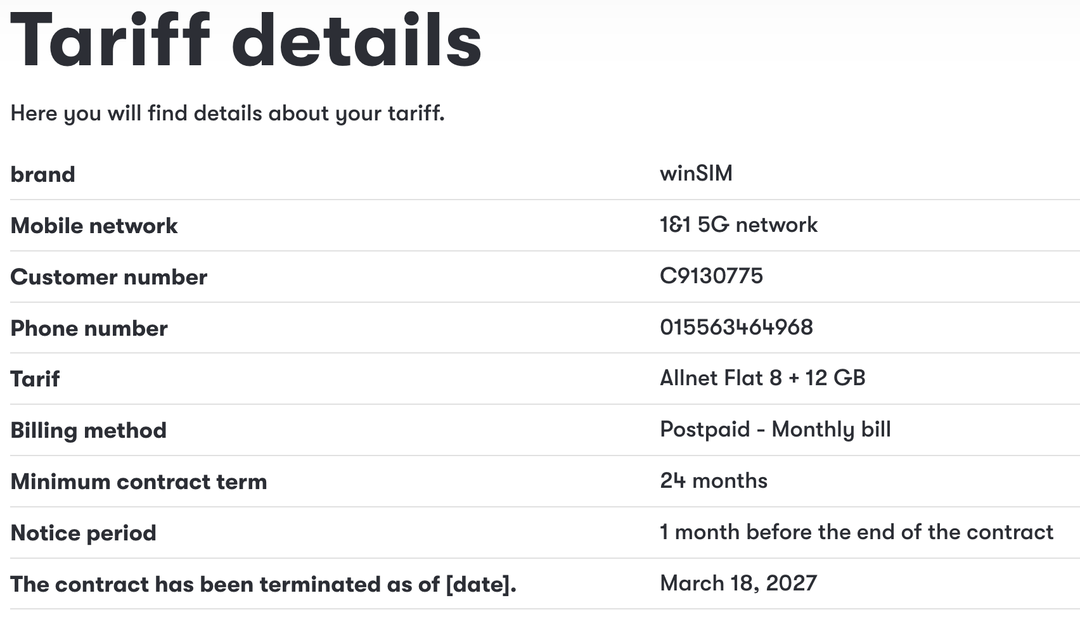Click the "Tariff details" page heading
Screen dimensions: 1080x631
click(246, 40)
